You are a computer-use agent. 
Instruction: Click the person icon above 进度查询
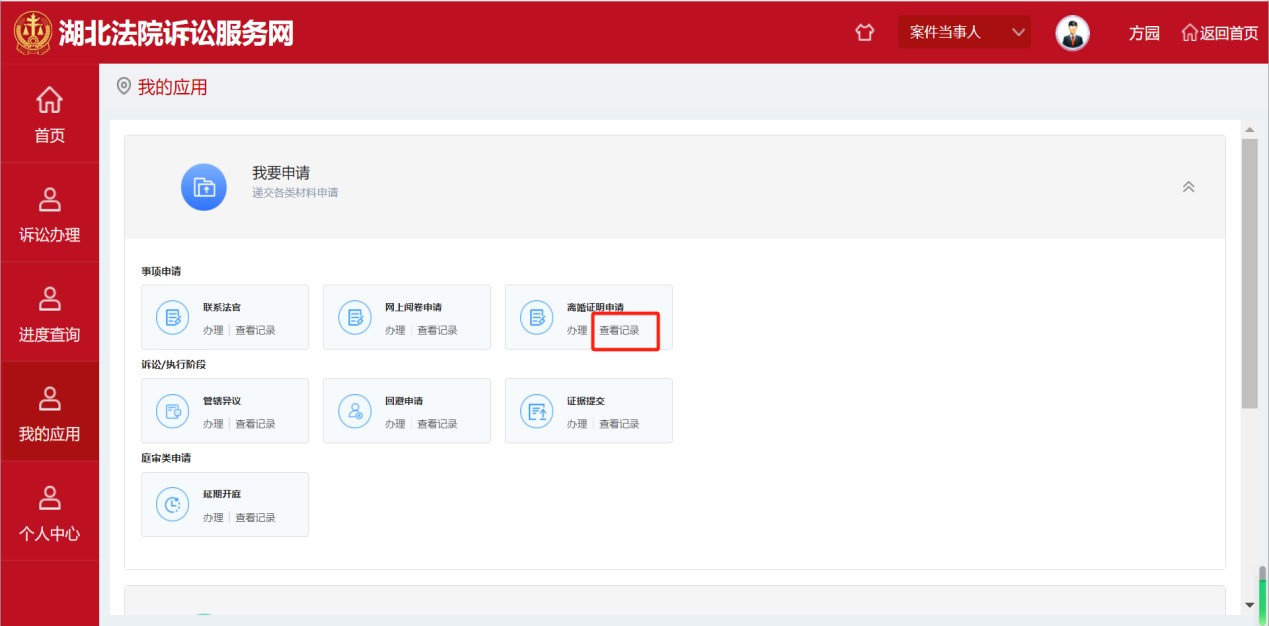(x=49, y=298)
